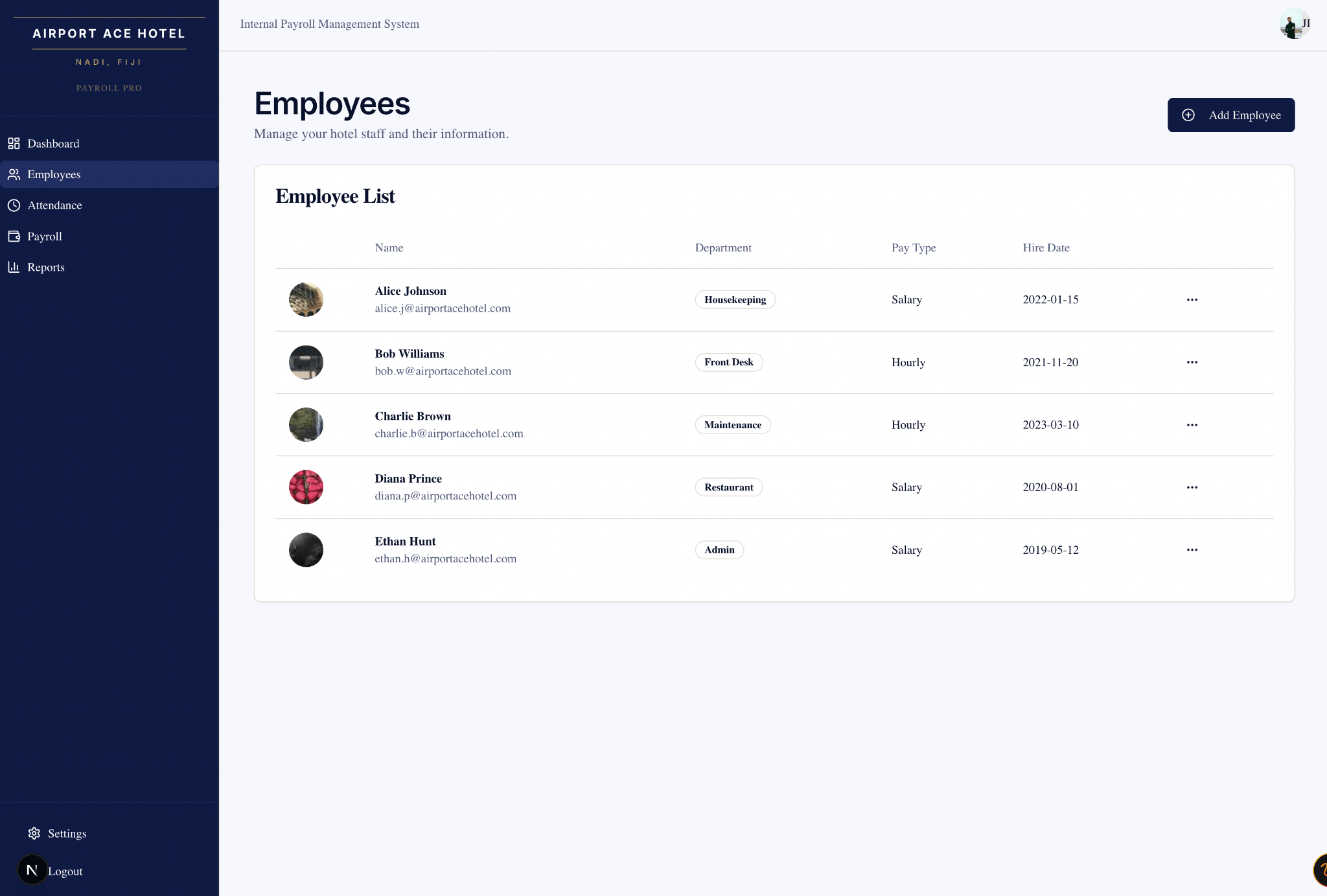Image resolution: width=1327 pixels, height=896 pixels.
Task: Click the Logout icon at sidebar bottom
Action: point(32,870)
